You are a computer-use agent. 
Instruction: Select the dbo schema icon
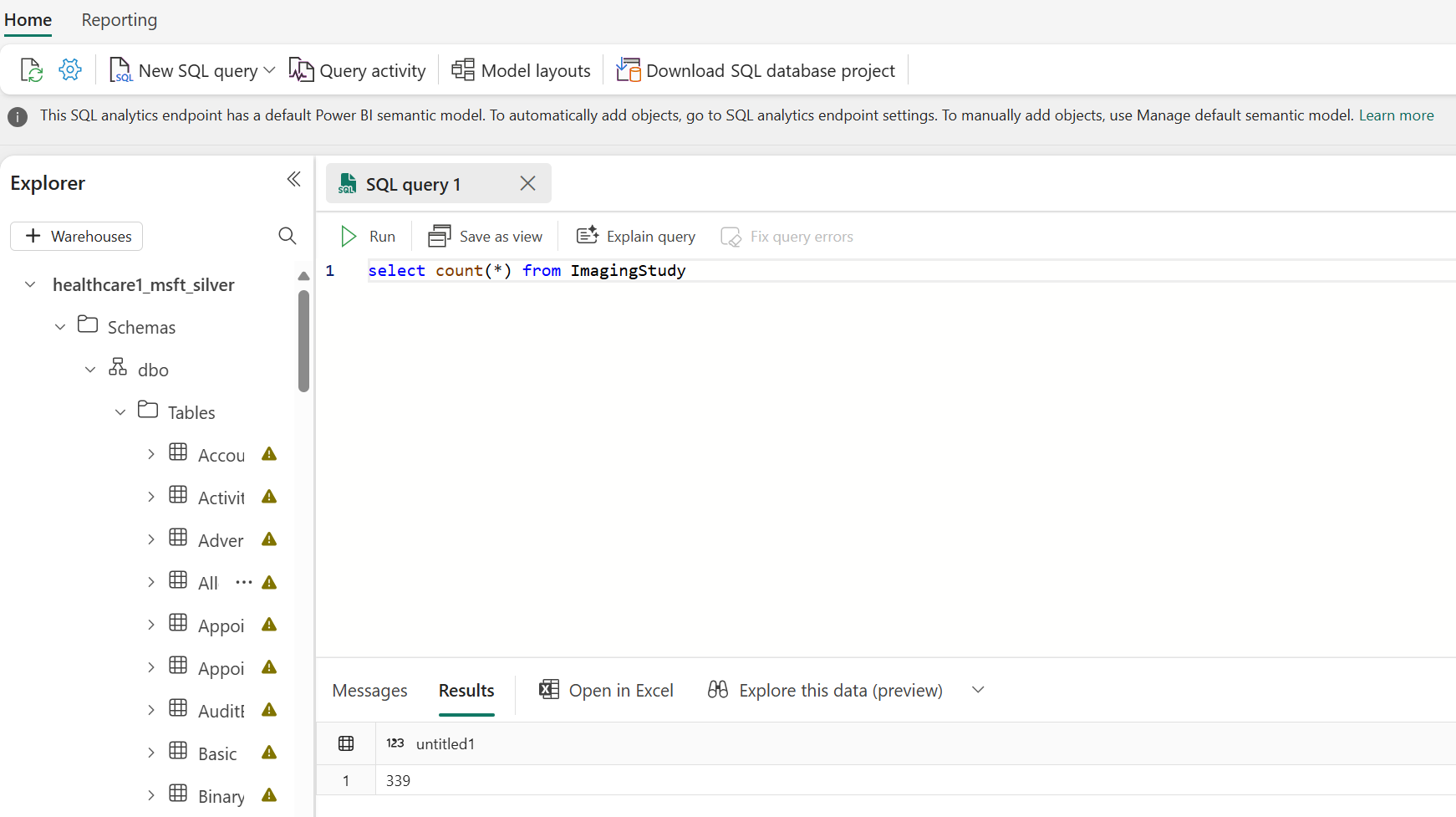coord(118,367)
